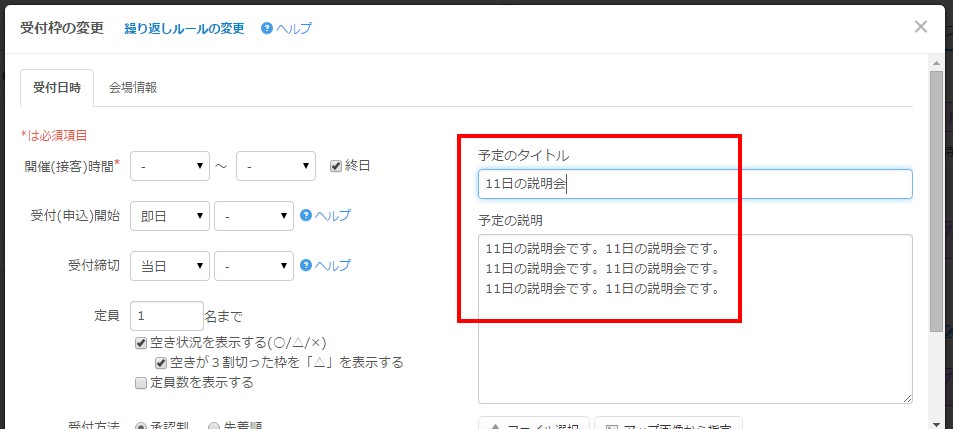The image size is (953, 429).
Task: Click the scrollbar up arrow
Action: point(937,61)
